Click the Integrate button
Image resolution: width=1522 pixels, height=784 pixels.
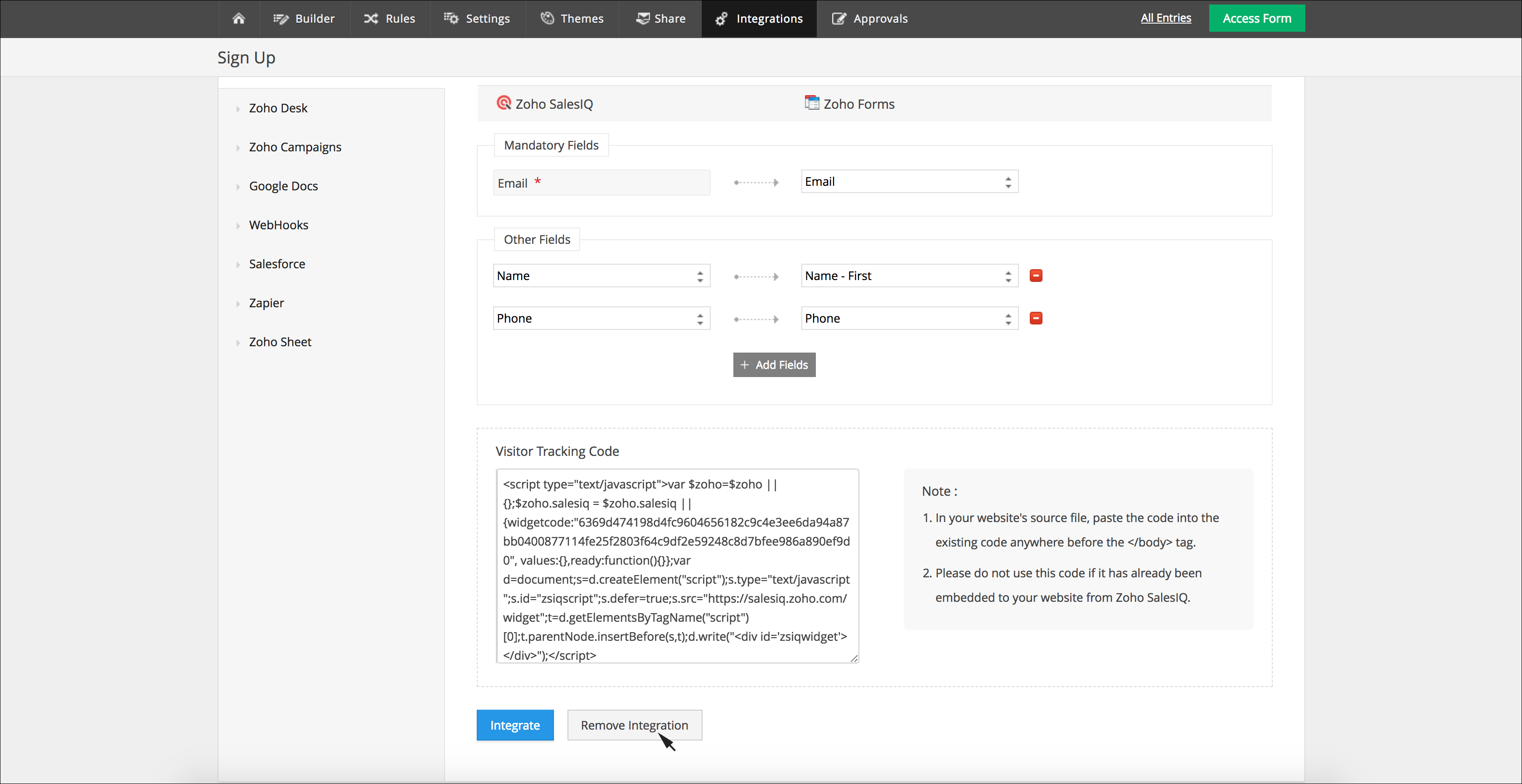(514, 725)
